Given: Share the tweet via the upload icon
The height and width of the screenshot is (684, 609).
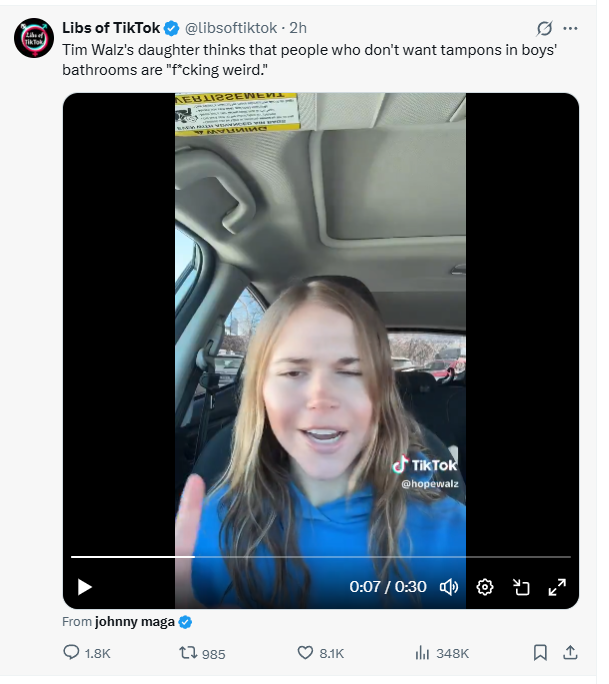Looking at the screenshot, I should click(x=570, y=653).
